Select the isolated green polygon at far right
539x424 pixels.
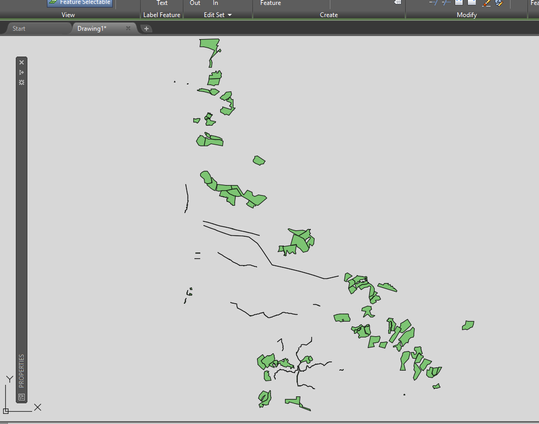tap(468, 325)
